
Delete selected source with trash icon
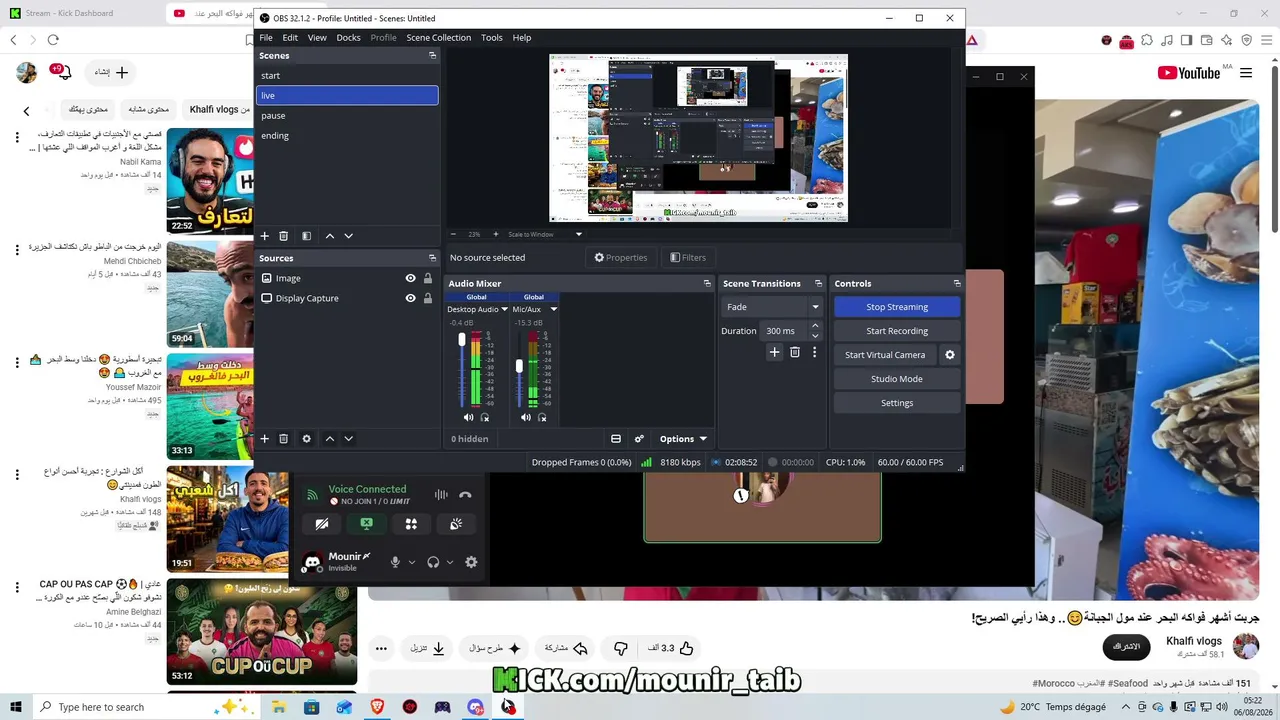[284, 439]
